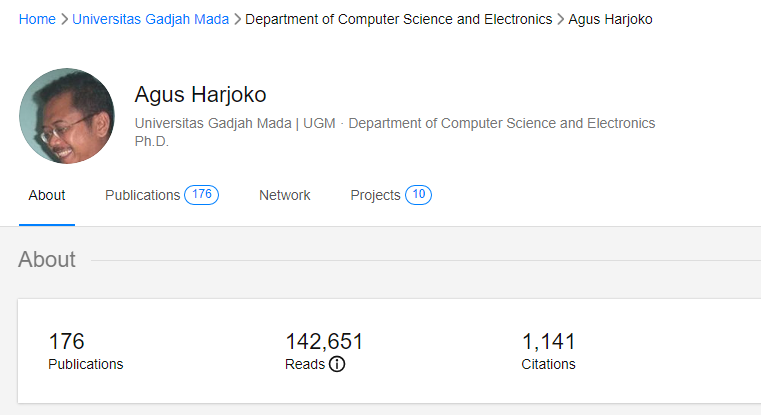Click the Agus Harjoko breadcrumb text
Viewport: 761px width, 415px height.
[610, 19]
